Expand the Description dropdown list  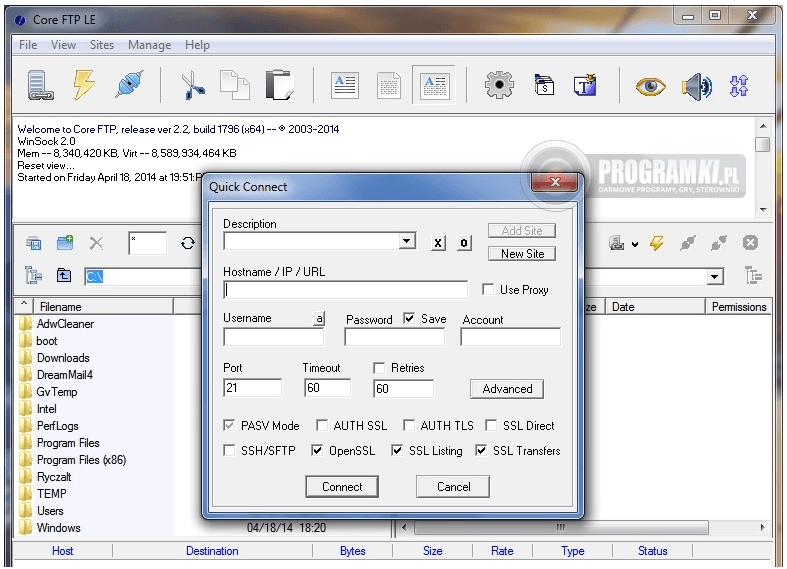tap(407, 241)
